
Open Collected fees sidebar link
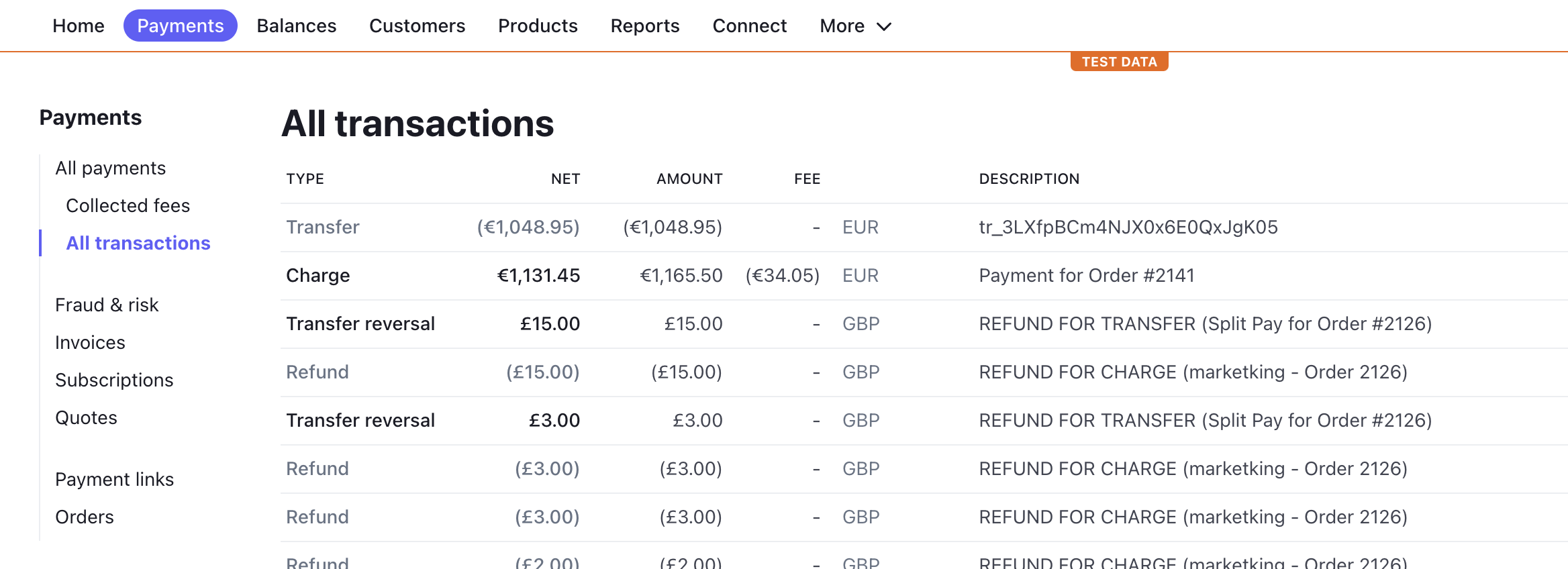click(x=128, y=205)
